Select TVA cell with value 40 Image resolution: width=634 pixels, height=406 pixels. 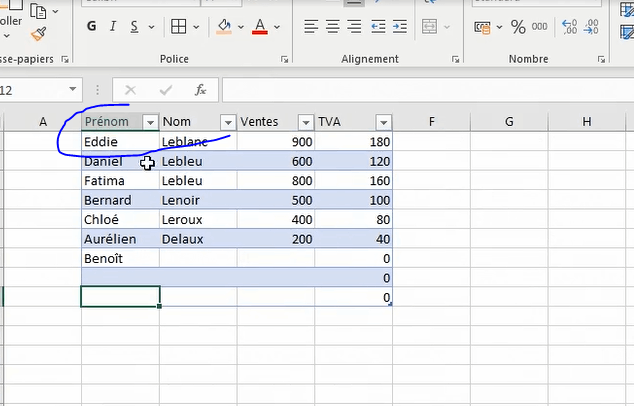(353, 239)
